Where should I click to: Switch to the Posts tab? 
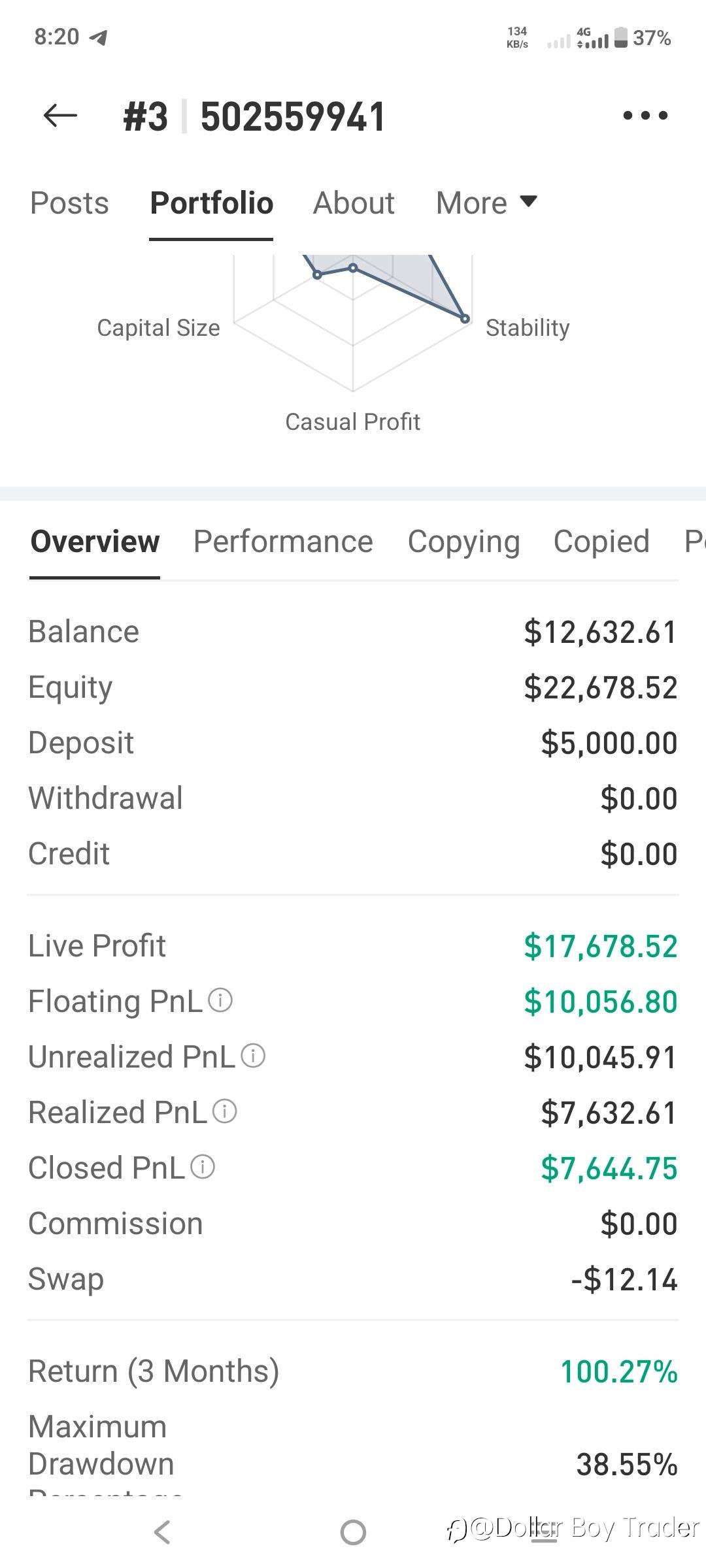click(x=69, y=203)
